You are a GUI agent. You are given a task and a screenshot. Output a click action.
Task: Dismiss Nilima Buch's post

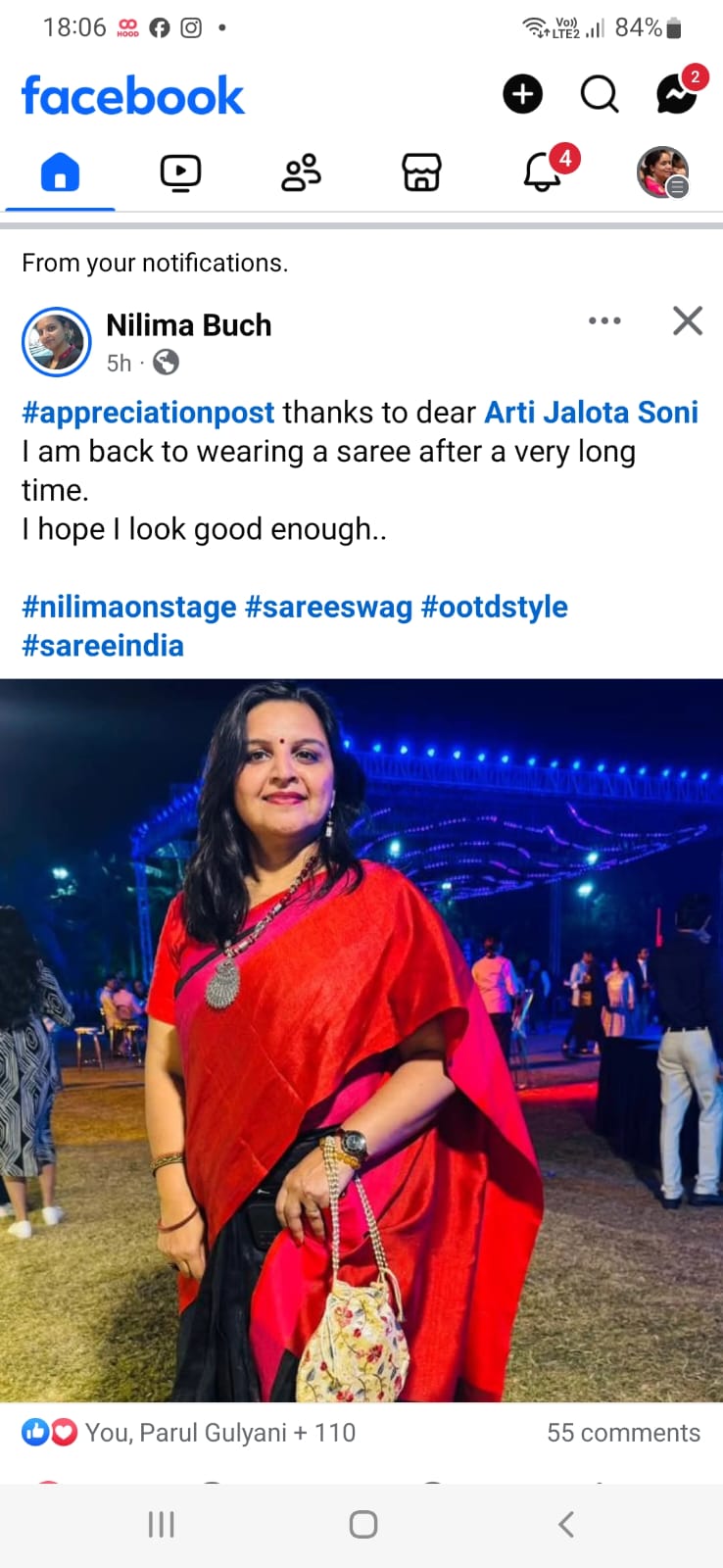[x=688, y=320]
